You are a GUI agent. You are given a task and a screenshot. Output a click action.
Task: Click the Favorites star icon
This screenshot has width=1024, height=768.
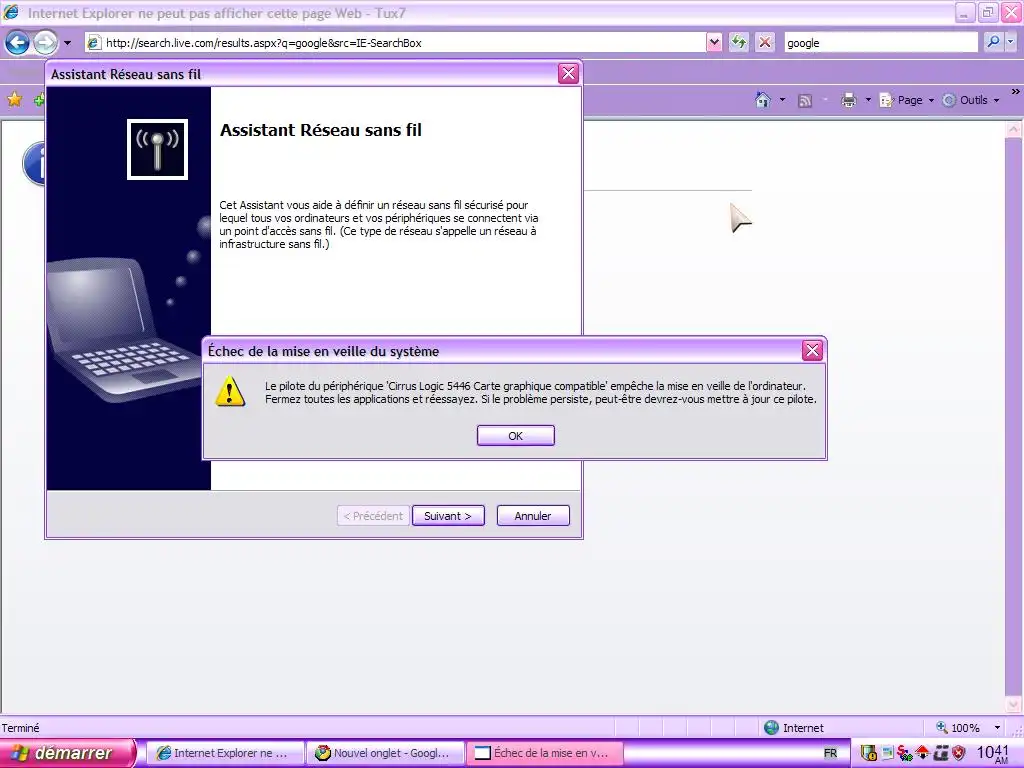(x=14, y=100)
